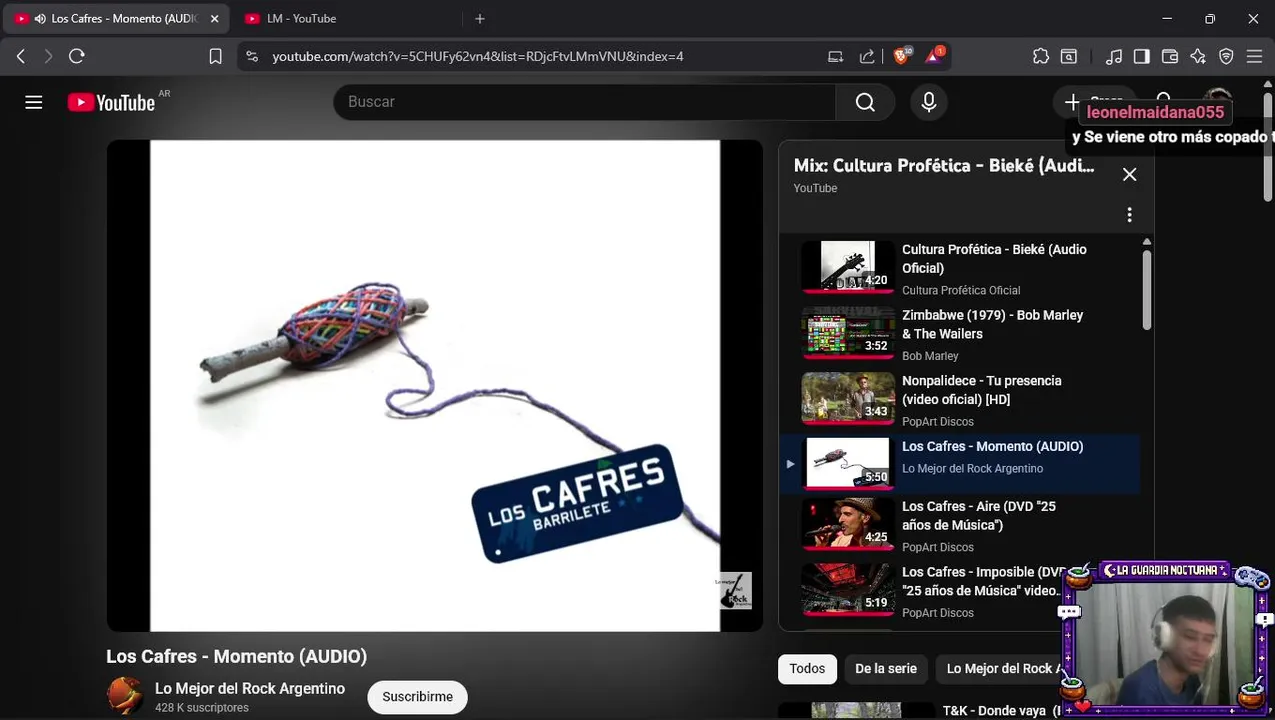
Task: Click Cultura Profética Oficial channel text
Action: click(961, 291)
